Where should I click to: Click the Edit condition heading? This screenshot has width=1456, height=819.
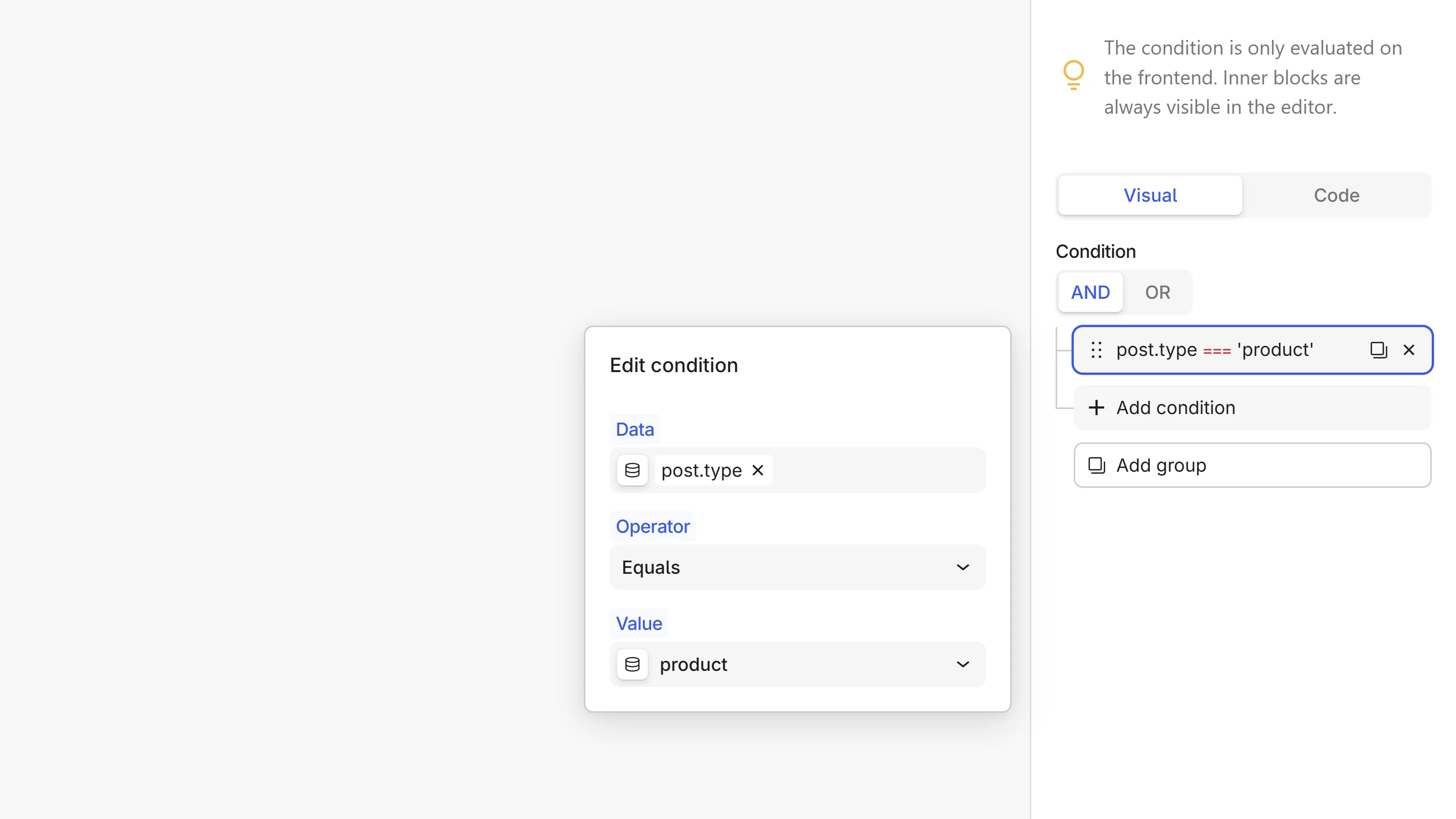click(674, 365)
